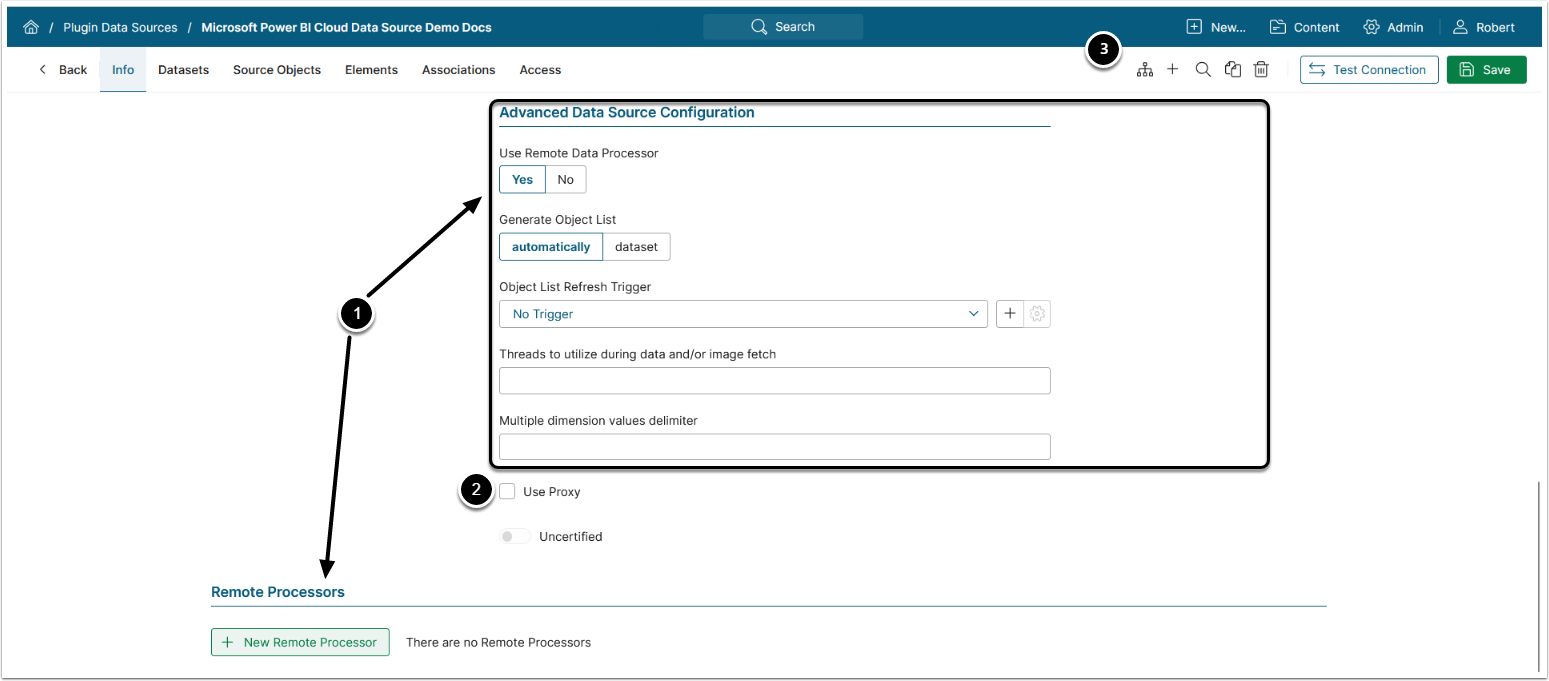Viewport: 1549px width, 681px height.
Task: Open the Robert user menu
Action: pyautogui.click(x=1484, y=27)
